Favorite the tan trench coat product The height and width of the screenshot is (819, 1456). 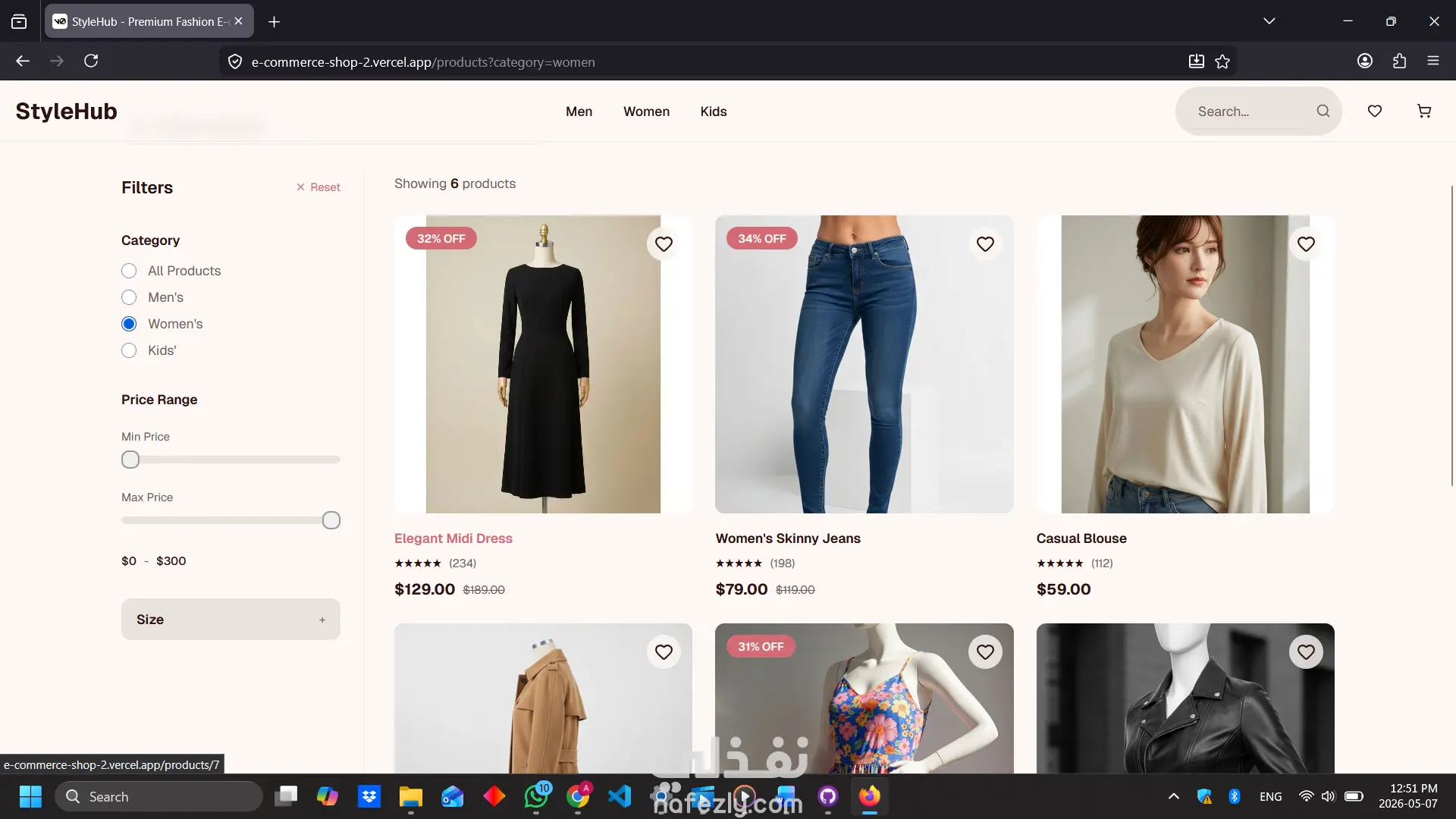664,652
